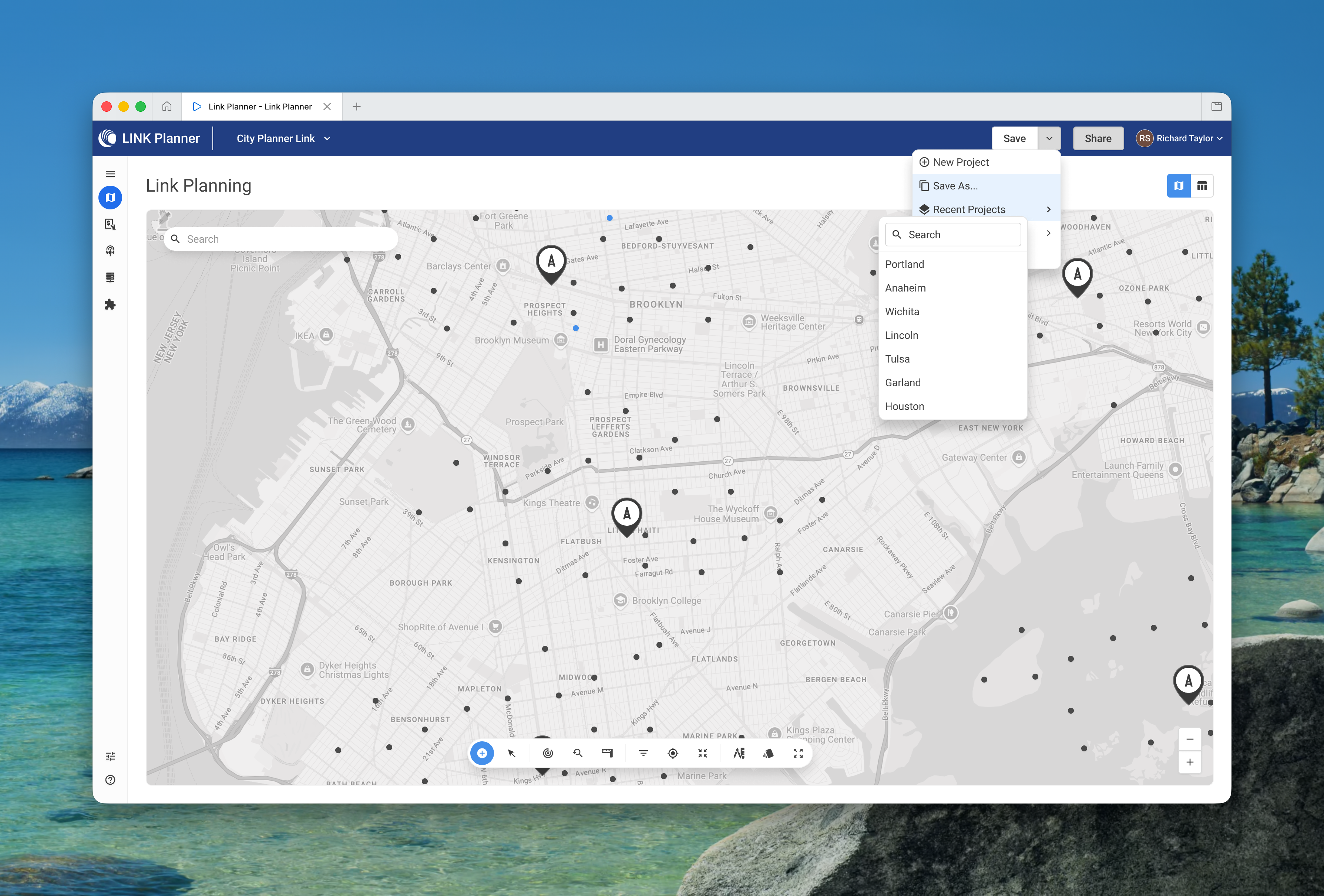
Task: Click the Gateway Center map pin icon
Action: [1019, 457]
